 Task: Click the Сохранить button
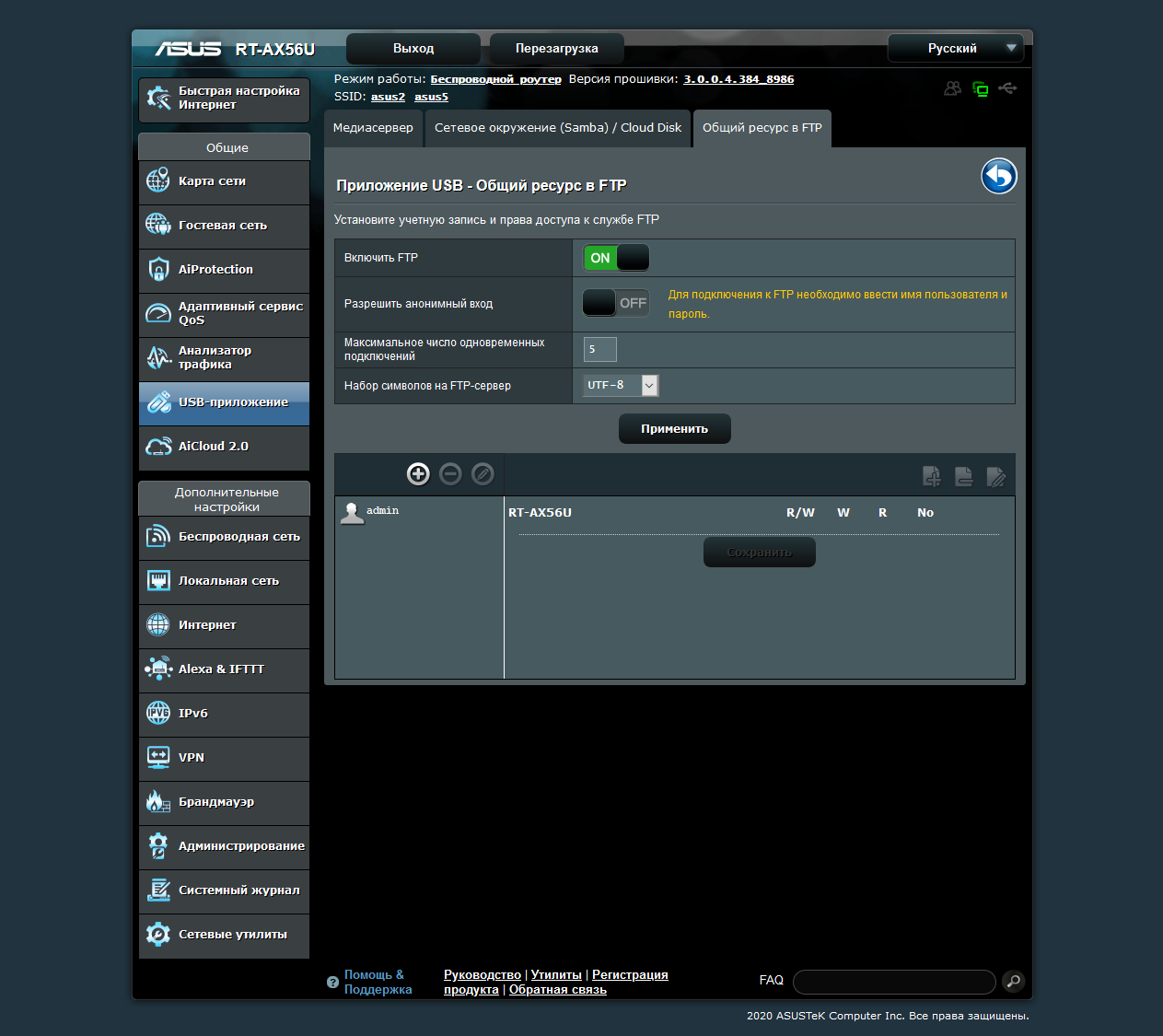click(x=760, y=553)
